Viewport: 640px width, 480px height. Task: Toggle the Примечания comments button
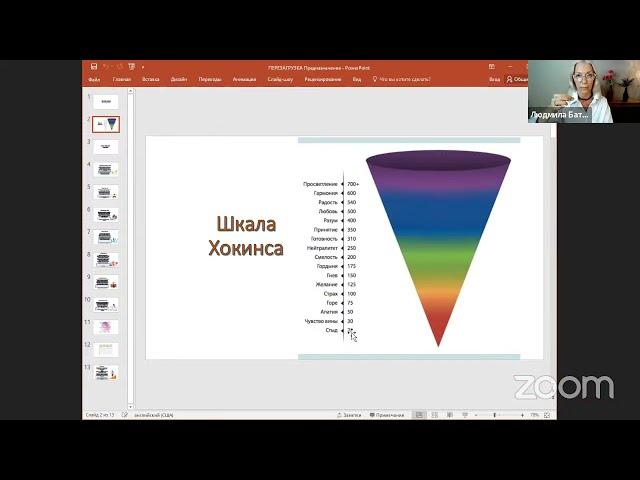[387, 415]
